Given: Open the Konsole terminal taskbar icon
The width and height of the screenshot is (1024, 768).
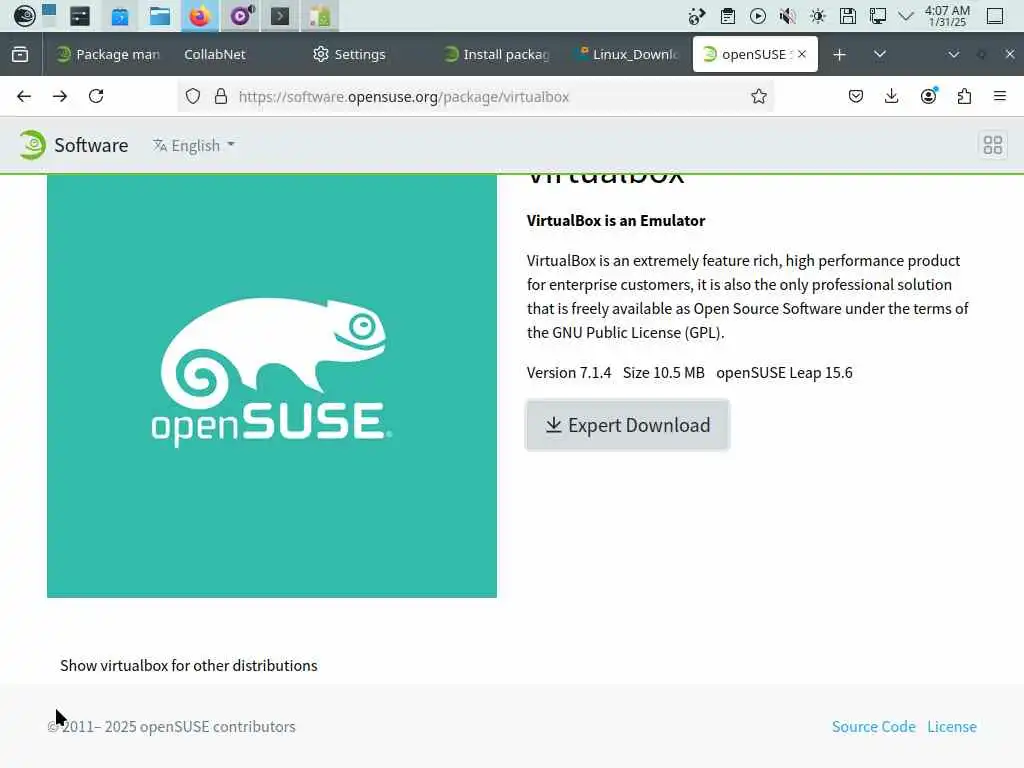Looking at the screenshot, I should pyautogui.click(x=280, y=16).
